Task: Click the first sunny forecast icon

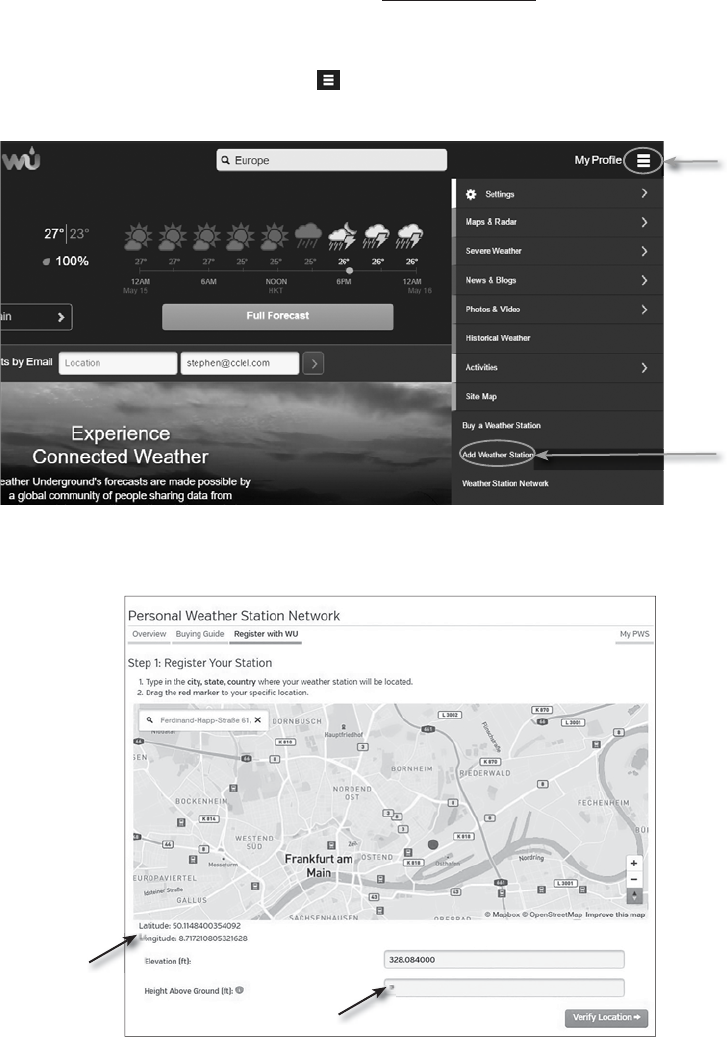Action: coord(138,236)
